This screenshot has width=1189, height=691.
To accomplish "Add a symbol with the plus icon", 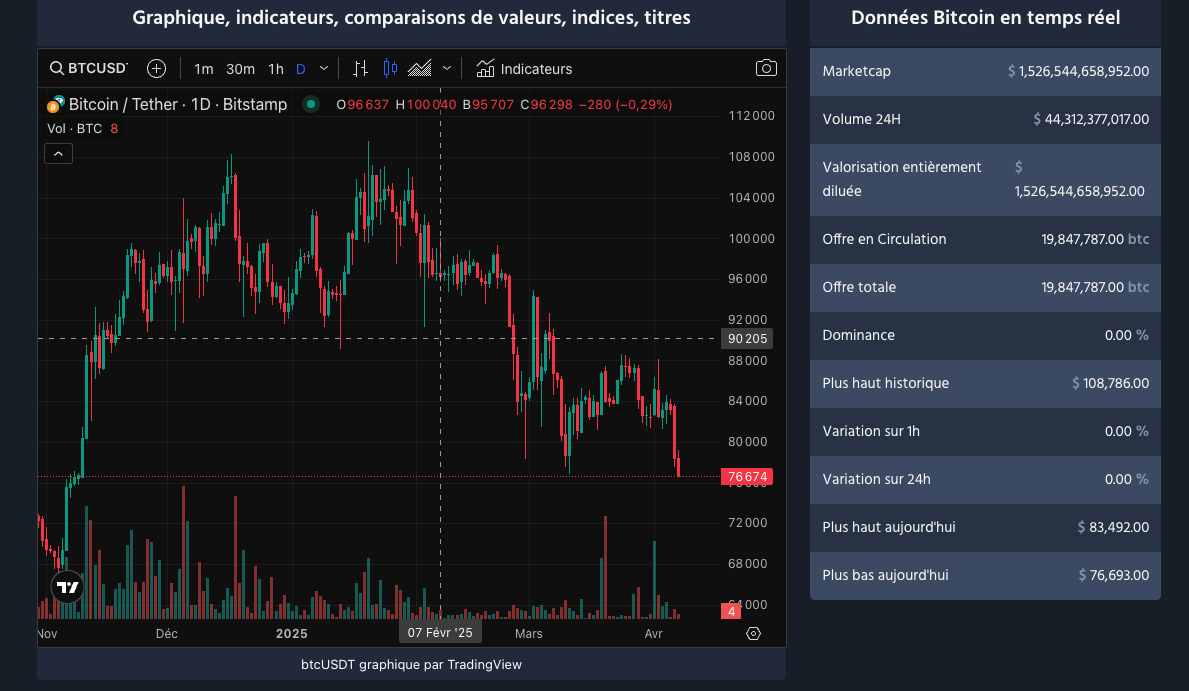I will coord(156,68).
